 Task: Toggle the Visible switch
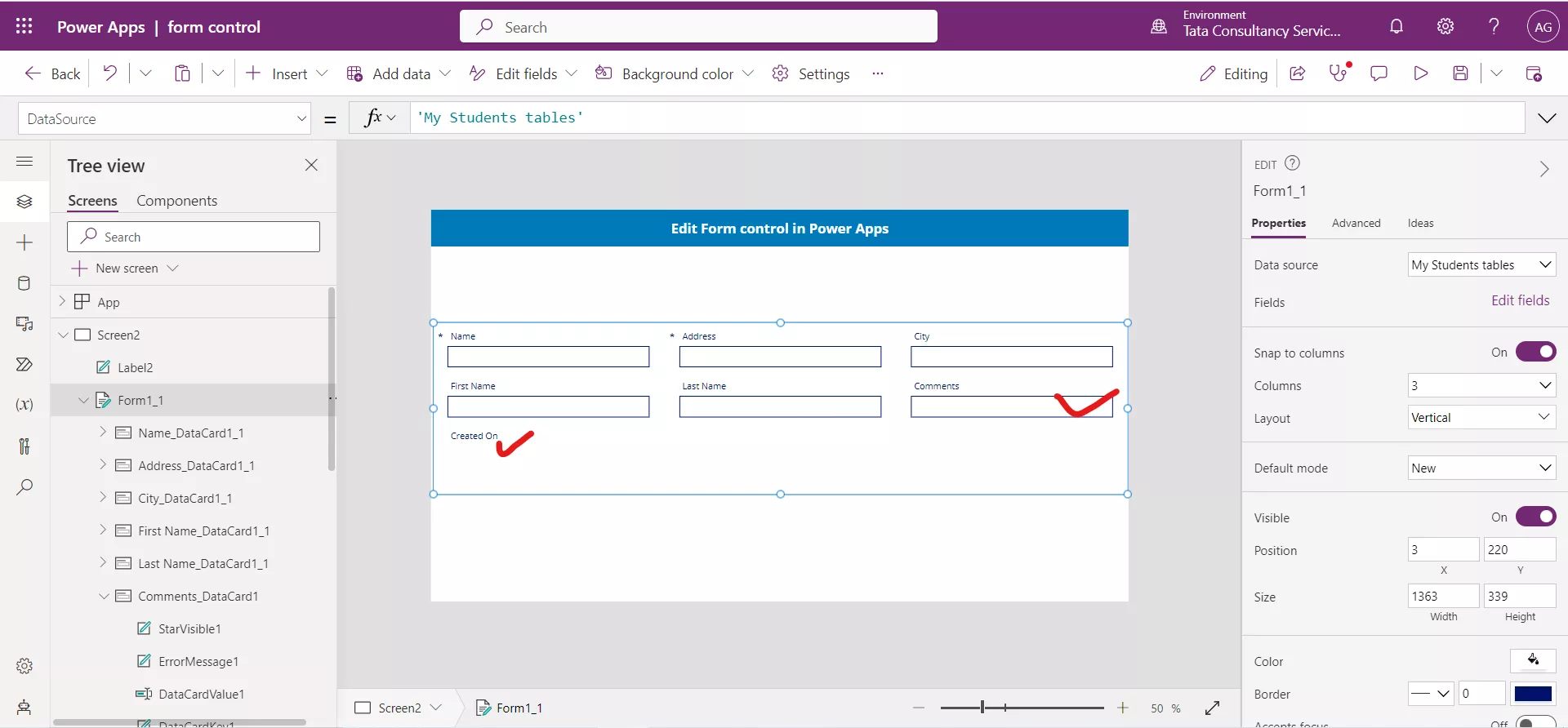pyautogui.click(x=1535, y=517)
